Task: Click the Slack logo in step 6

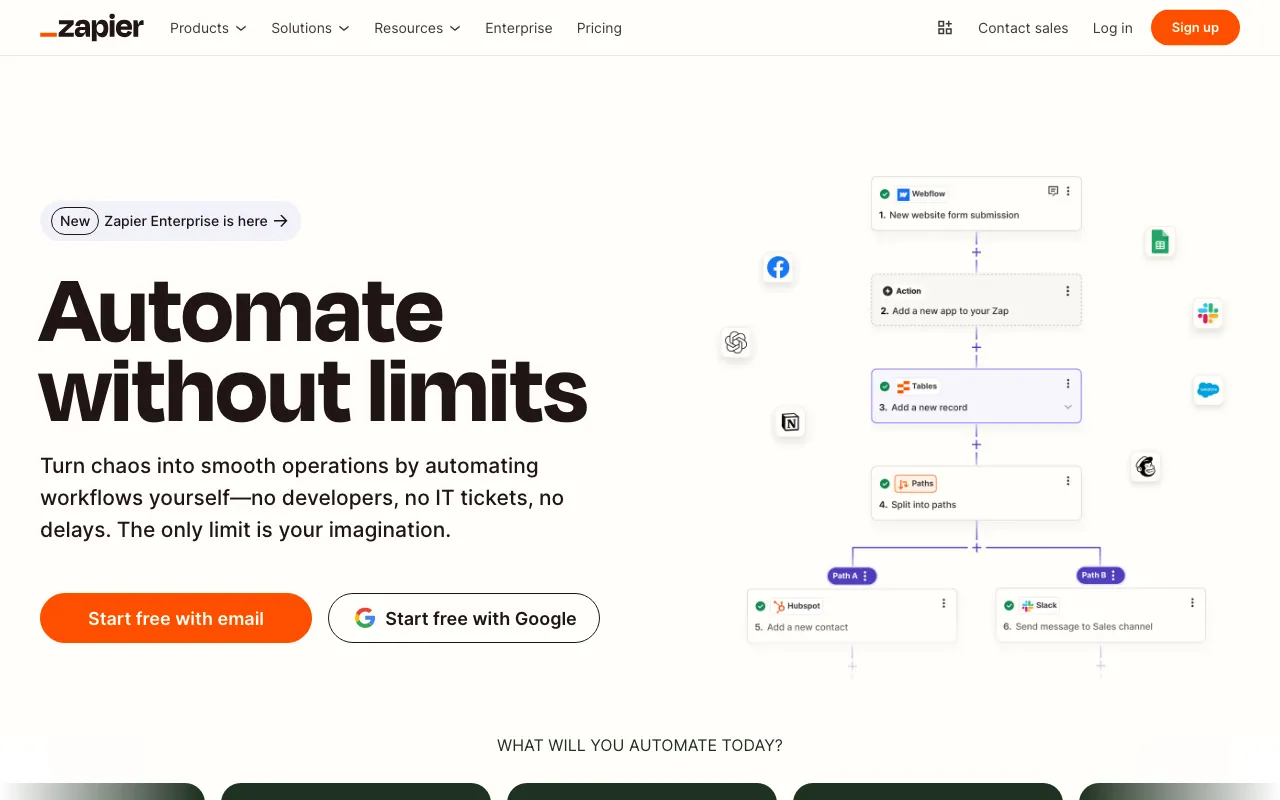Action: pyautogui.click(x=1027, y=606)
